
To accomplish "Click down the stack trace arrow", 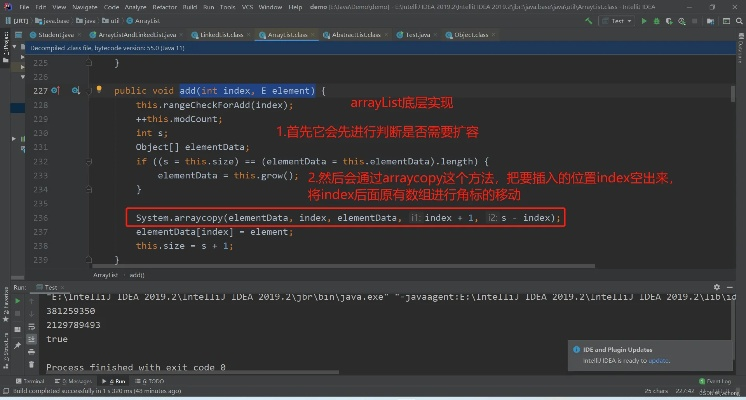I will [31, 314].
